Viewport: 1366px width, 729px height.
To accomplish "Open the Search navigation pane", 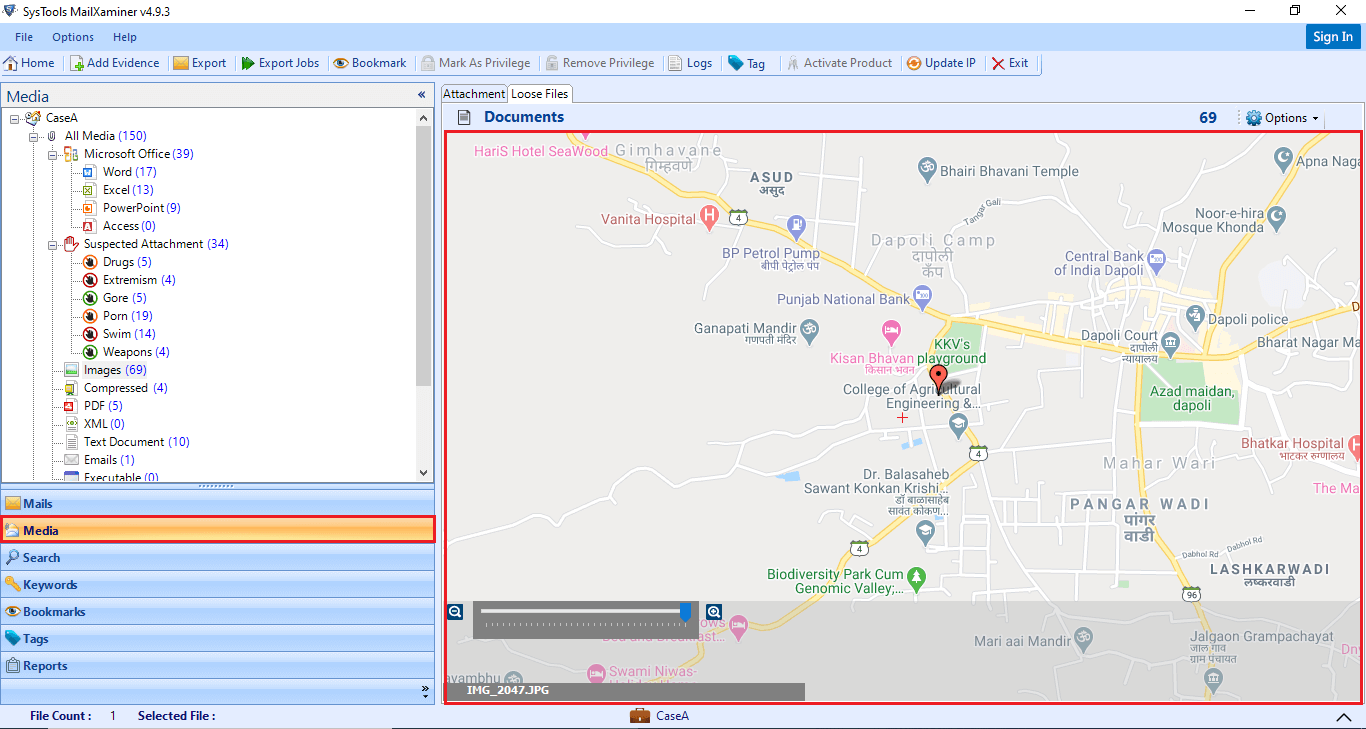I will click(x=218, y=558).
